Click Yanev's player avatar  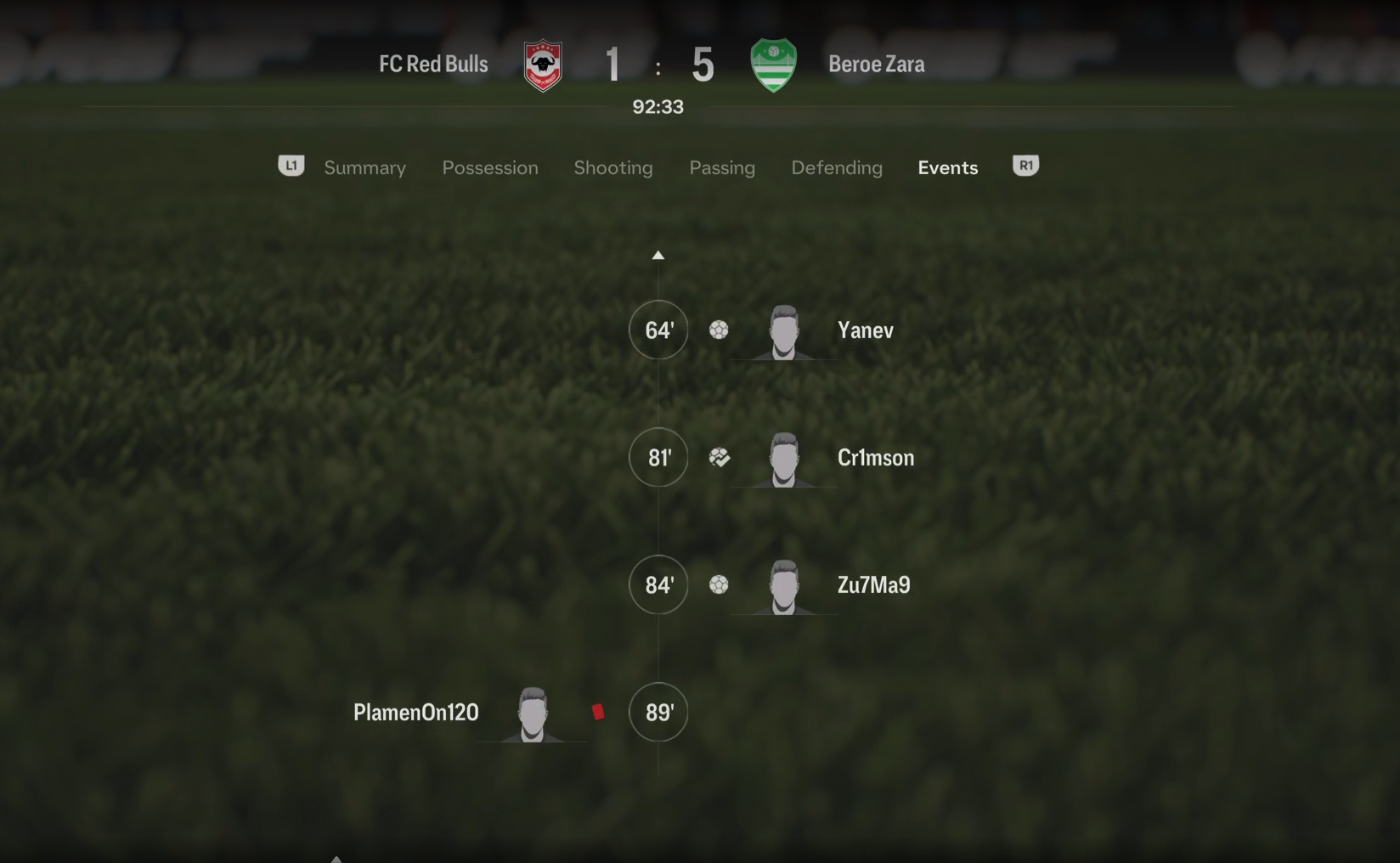point(783,332)
